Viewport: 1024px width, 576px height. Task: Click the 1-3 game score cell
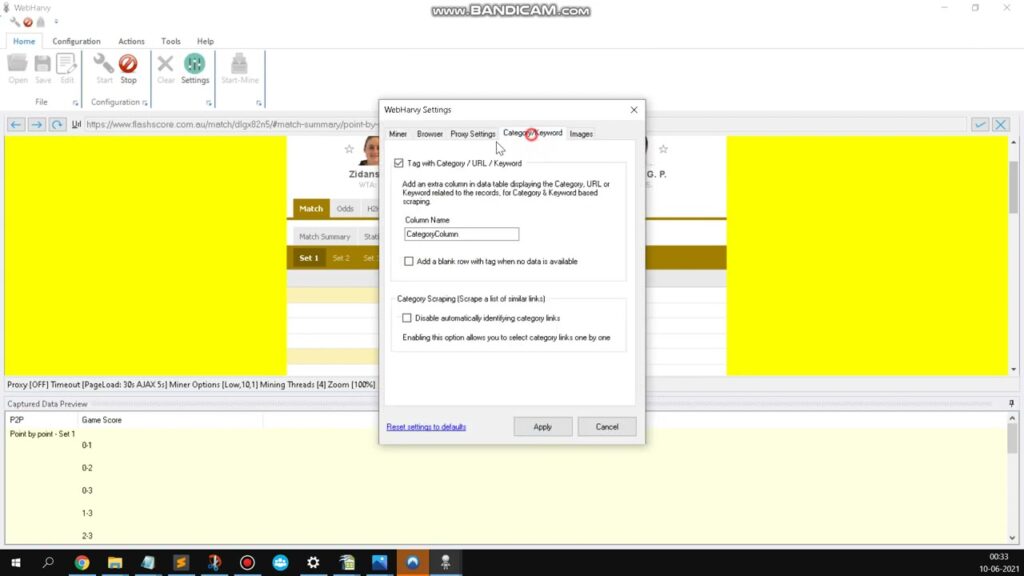click(x=87, y=513)
